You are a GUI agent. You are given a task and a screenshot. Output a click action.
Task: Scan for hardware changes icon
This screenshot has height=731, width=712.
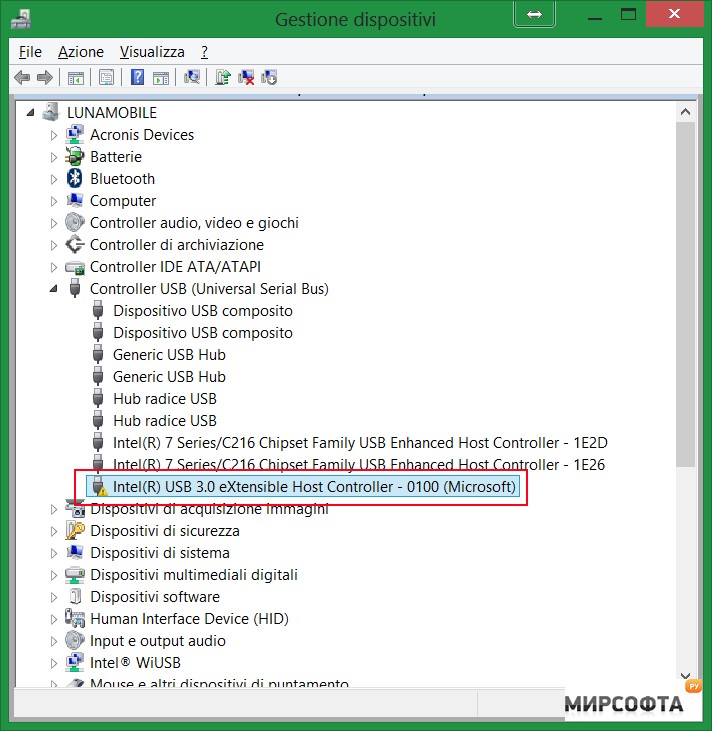pyautogui.click(x=192, y=77)
